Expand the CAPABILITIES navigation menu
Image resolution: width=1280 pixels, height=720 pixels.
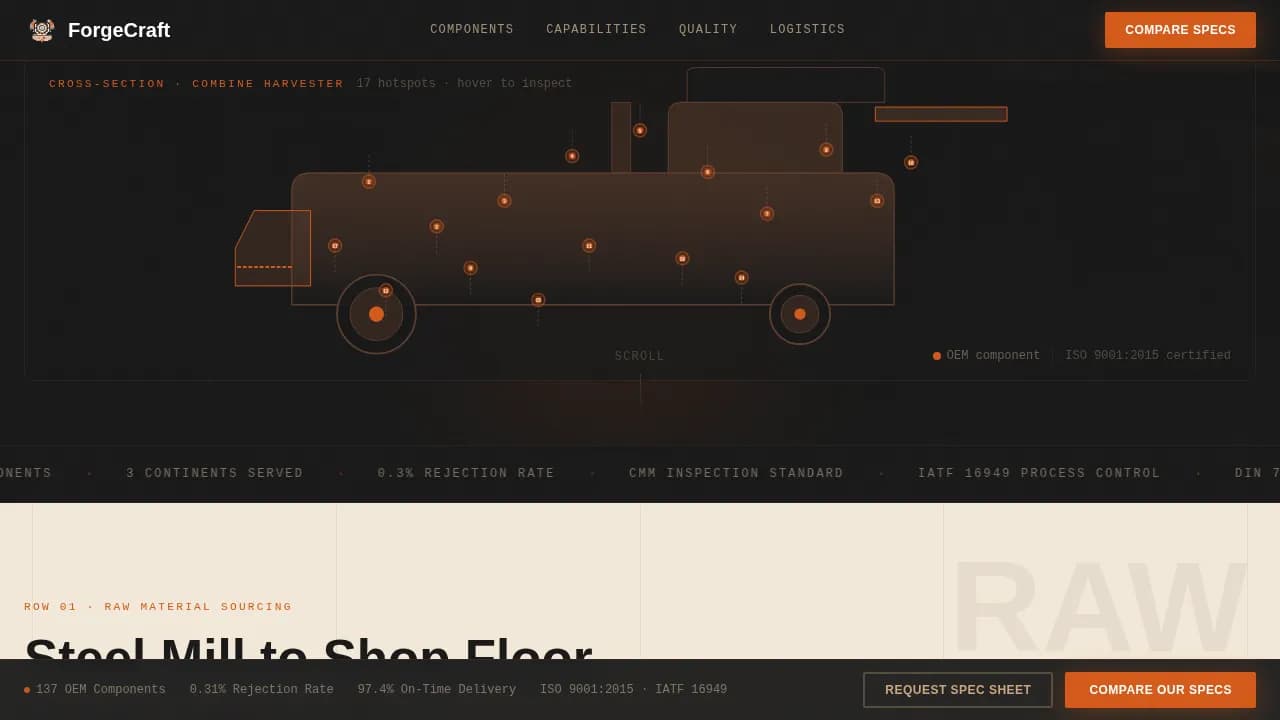pyautogui.click(x=596, y=29)
